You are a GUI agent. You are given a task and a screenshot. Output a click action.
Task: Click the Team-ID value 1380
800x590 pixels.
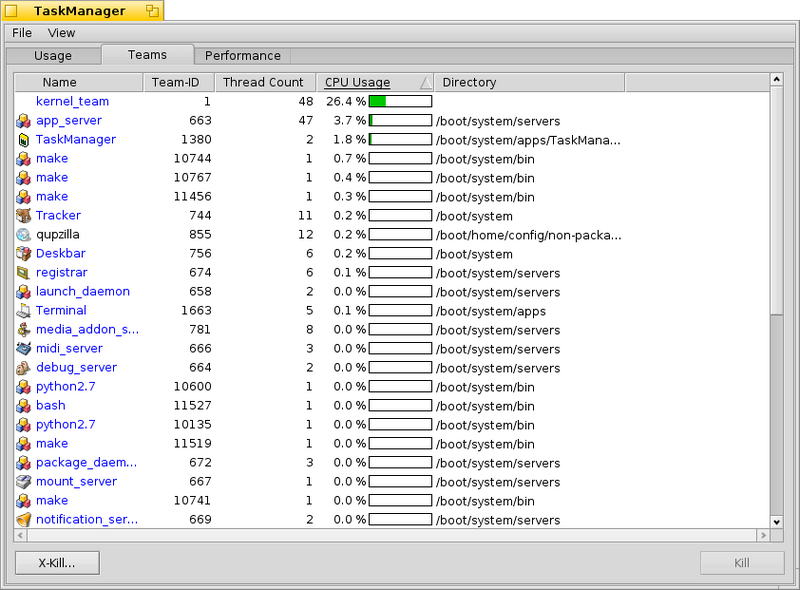pos(196,139)
